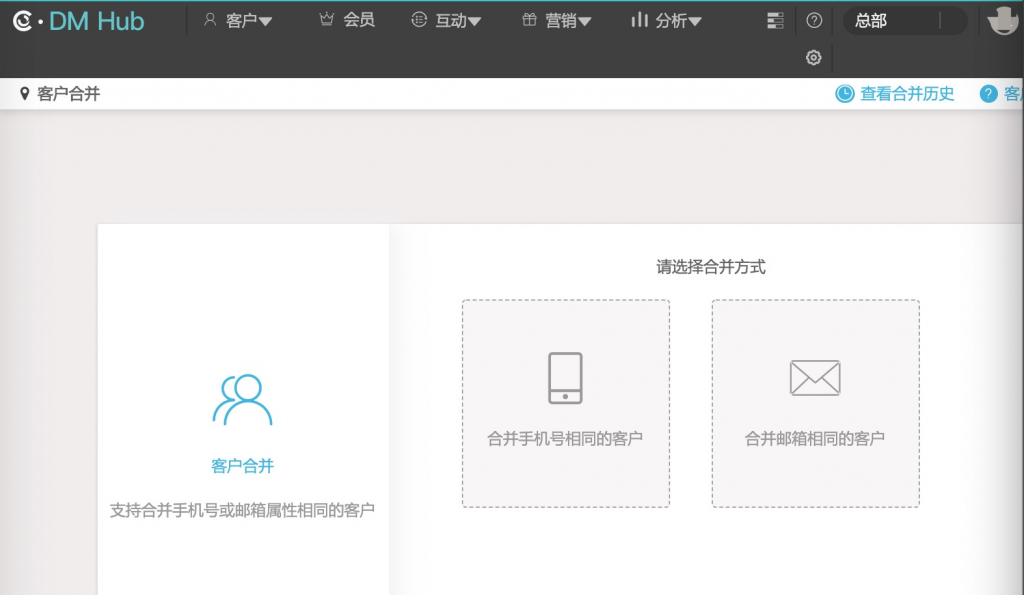Screen dimensions: 1024x595
Task: Choose 合并邮箱相同的客户 merge option
Action: click(815, 403)
